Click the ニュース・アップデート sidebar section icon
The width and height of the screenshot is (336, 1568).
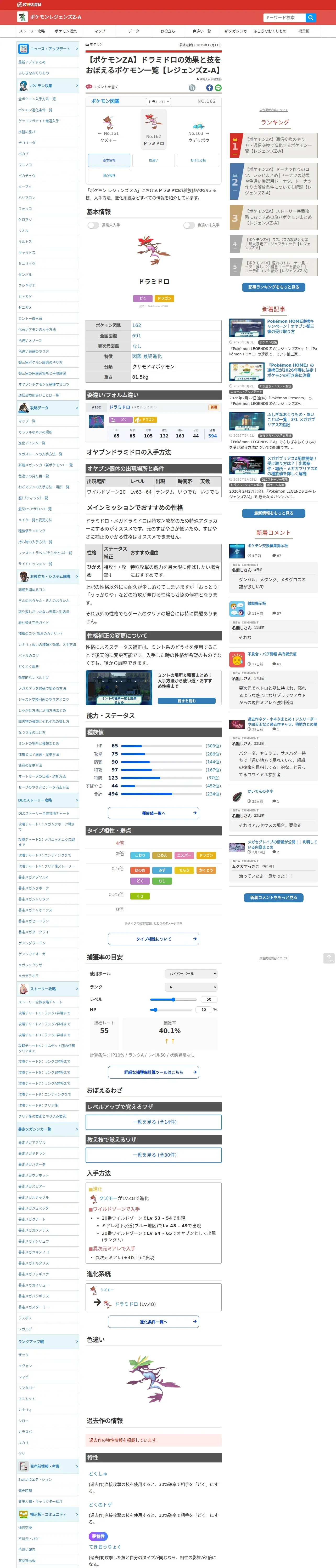[23, 49]
